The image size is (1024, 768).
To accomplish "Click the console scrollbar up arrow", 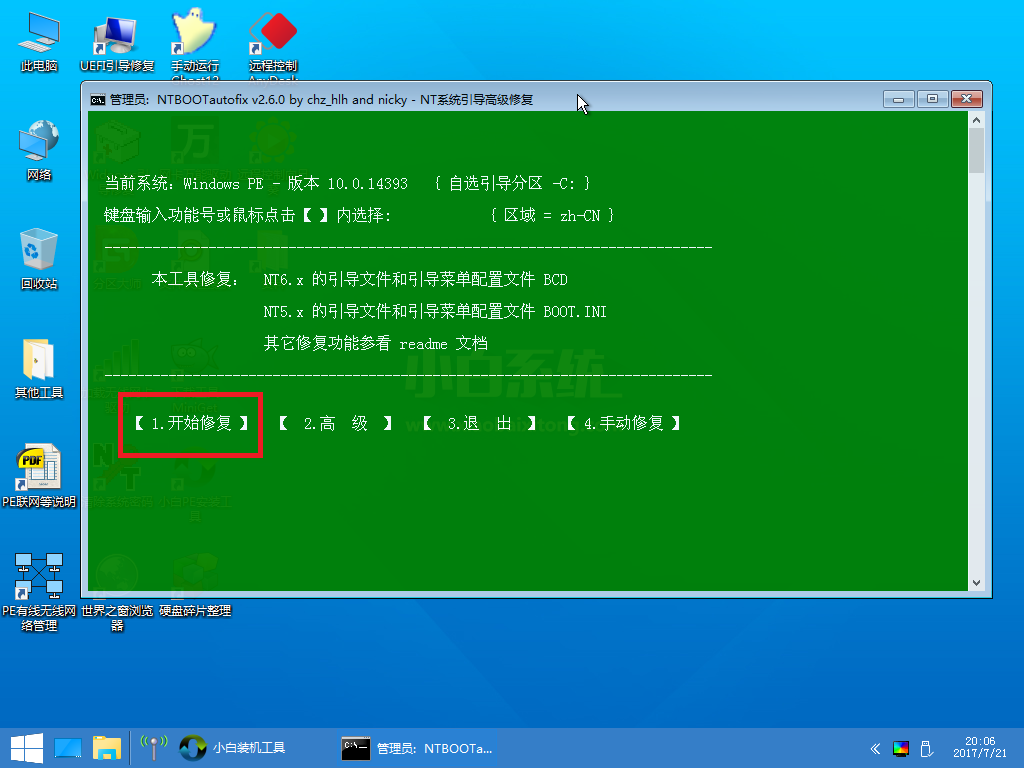I will coord(976,120).
